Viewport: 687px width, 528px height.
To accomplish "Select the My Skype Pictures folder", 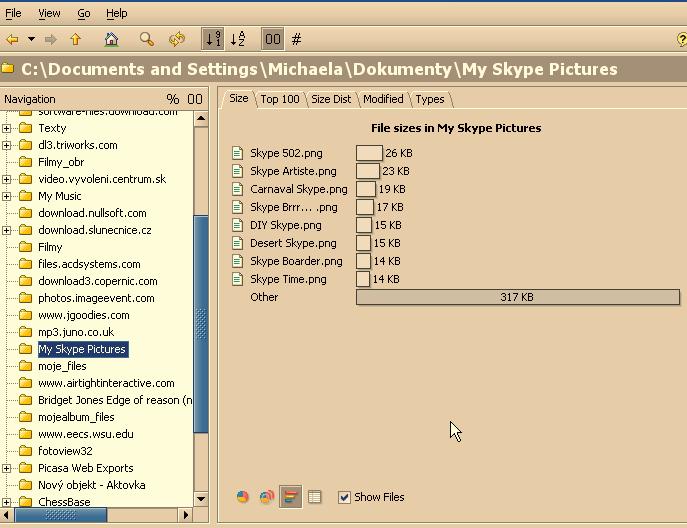I will [x=83, y=349].
